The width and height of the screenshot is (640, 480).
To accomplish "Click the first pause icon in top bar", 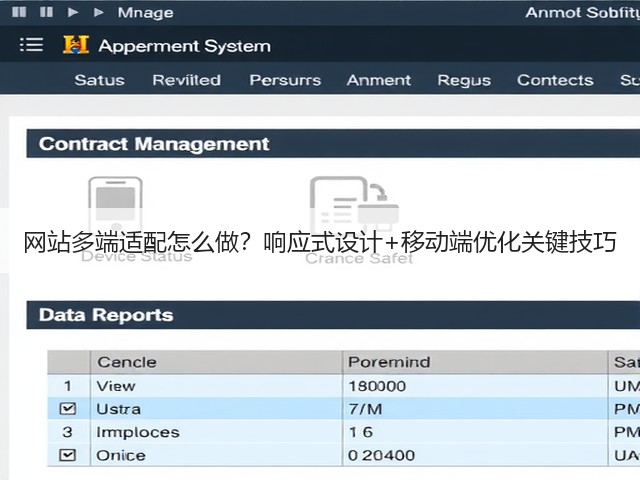I will (x=19, y=12).
